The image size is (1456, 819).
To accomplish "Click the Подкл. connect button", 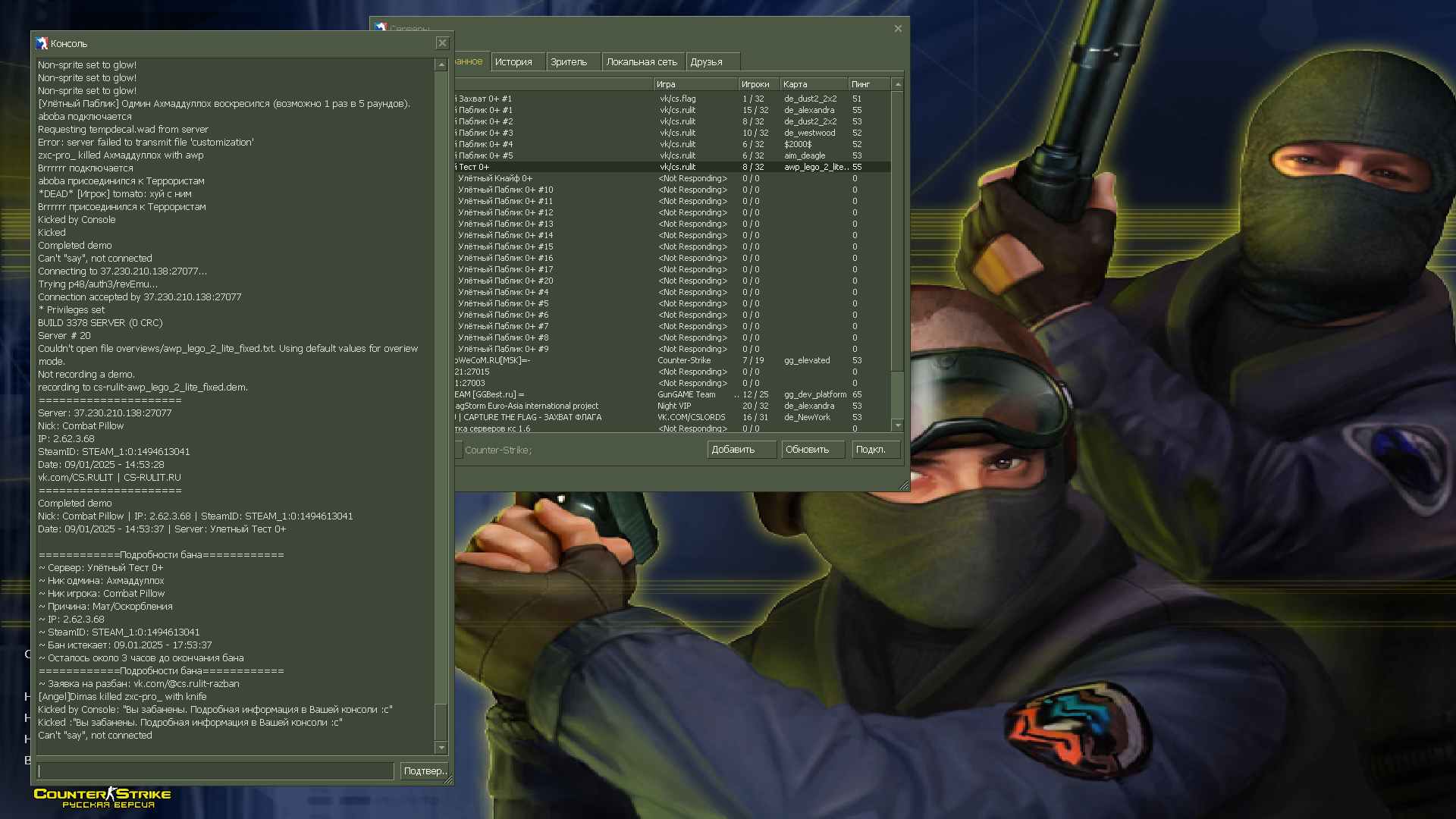I will pyautogui.click(x=876, y=450).
